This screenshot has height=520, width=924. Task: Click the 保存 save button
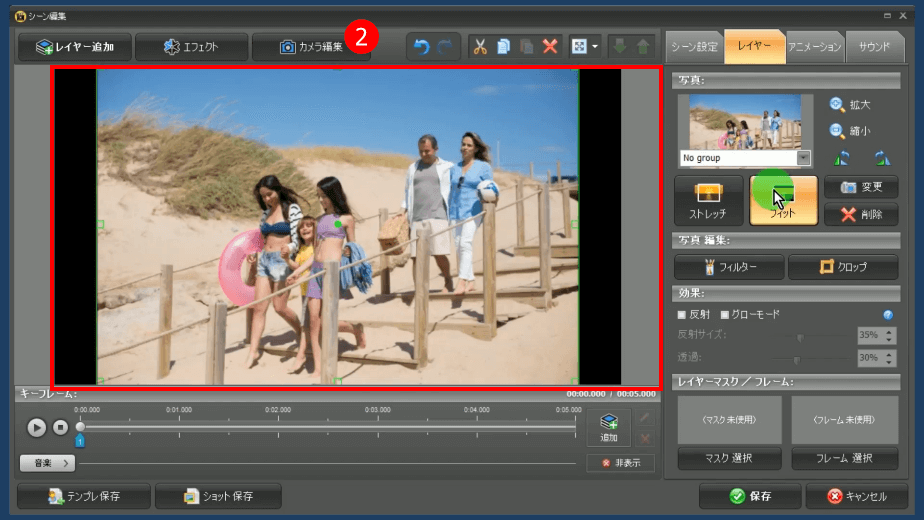[752, 496]
